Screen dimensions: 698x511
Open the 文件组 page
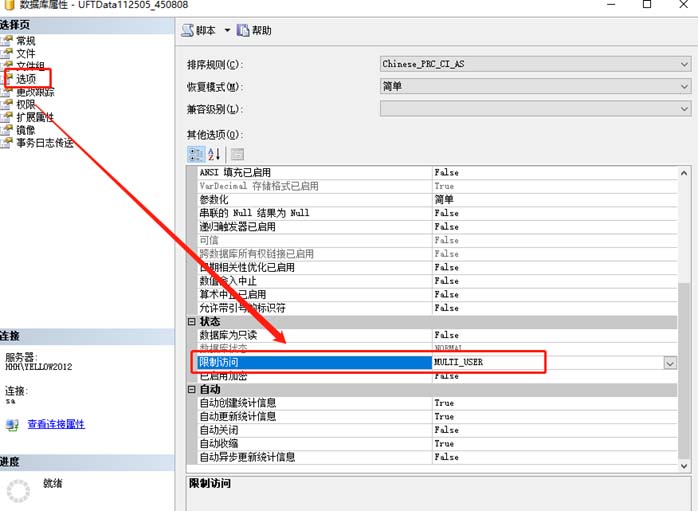pyautogui.click(x=31, y=66)
